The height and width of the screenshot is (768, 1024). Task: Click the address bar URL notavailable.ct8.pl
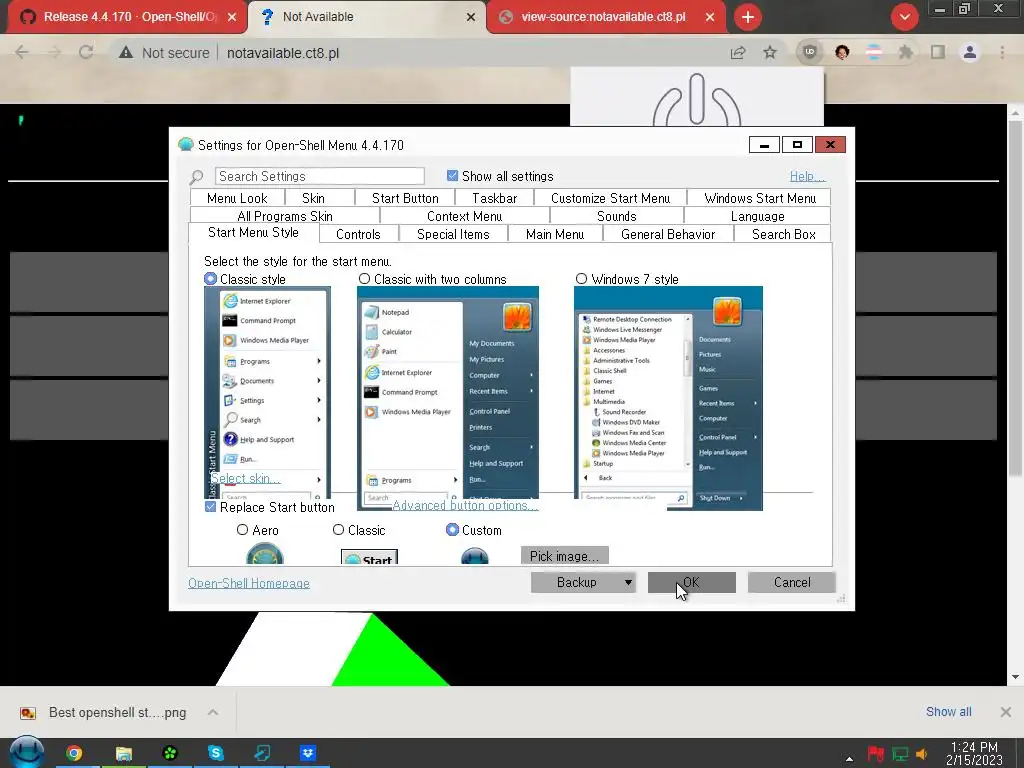point(283,53)
